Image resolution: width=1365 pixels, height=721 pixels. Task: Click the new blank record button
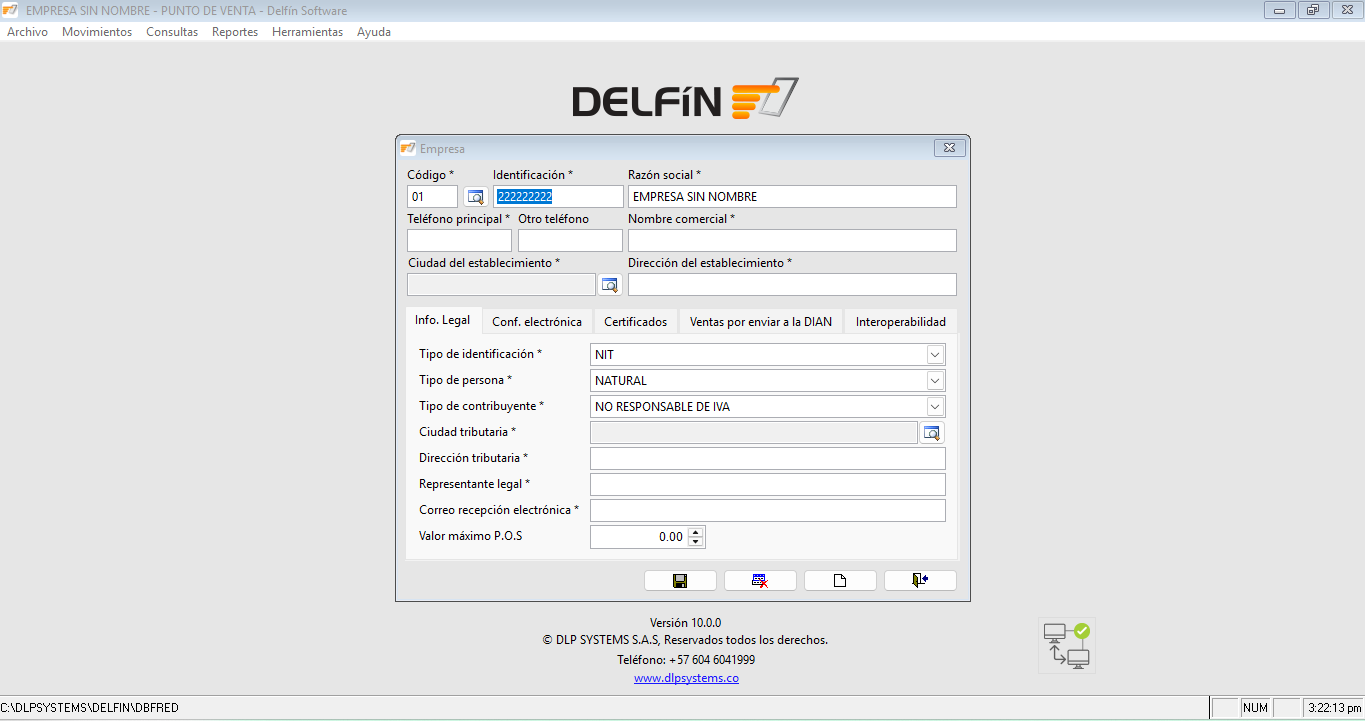(840, 581)
